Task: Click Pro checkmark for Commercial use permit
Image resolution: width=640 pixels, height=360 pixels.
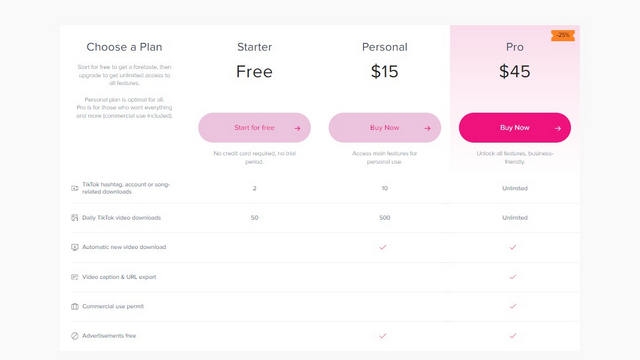Action: click(513, 306)
